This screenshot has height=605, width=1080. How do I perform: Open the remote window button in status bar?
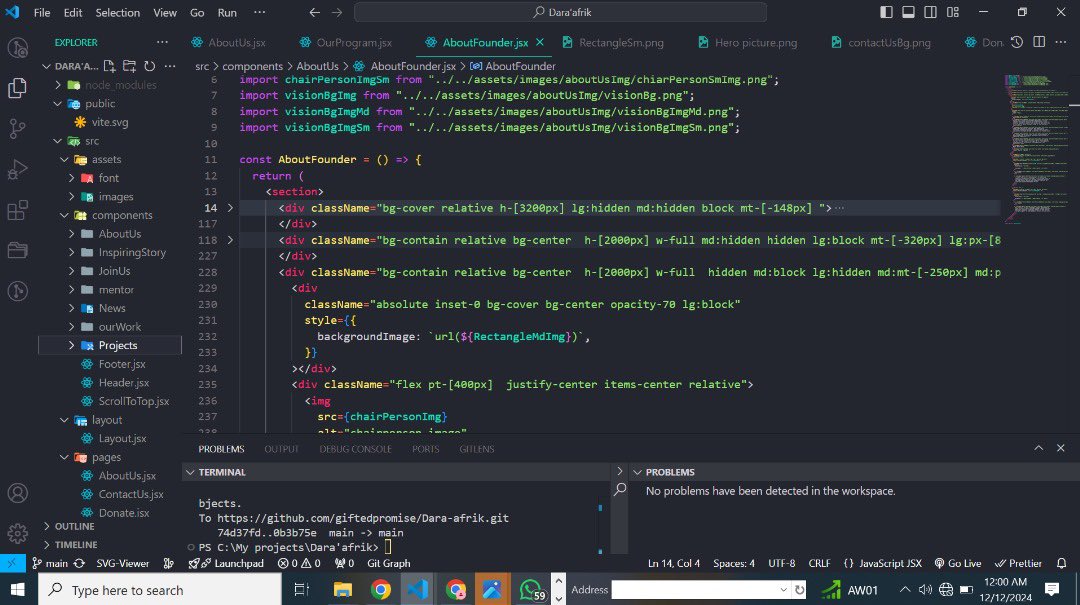click(x=12, y=563)
